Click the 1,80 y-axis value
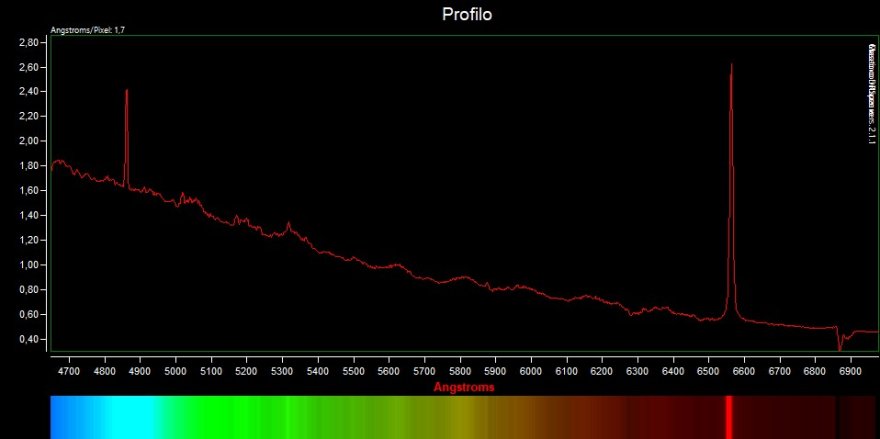This screenshot has height=439, width=880. point(28,166)
